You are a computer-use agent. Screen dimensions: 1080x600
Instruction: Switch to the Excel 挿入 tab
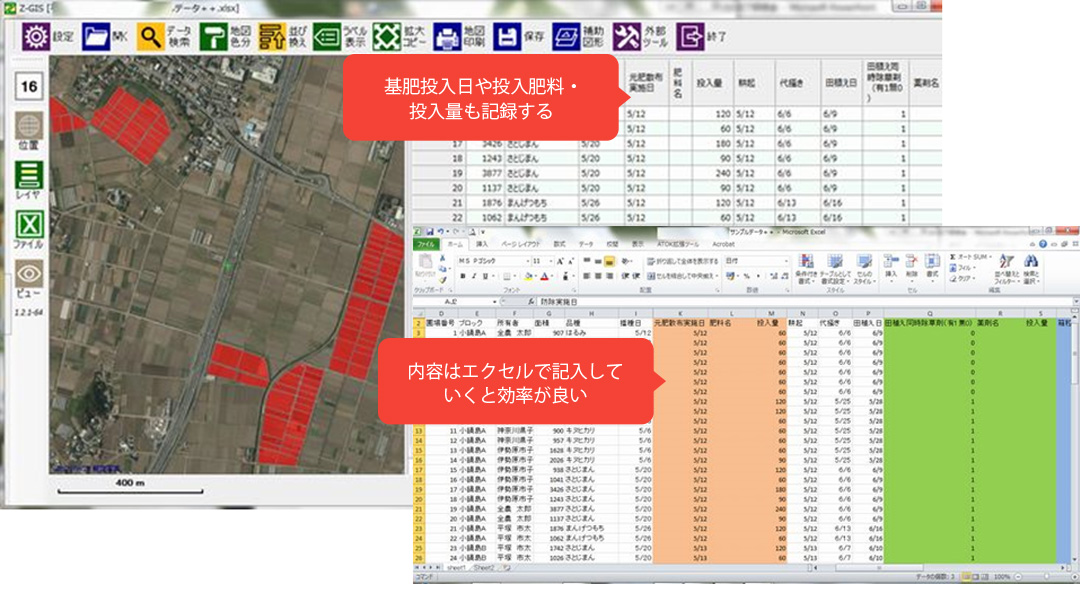tap(481, 244)
